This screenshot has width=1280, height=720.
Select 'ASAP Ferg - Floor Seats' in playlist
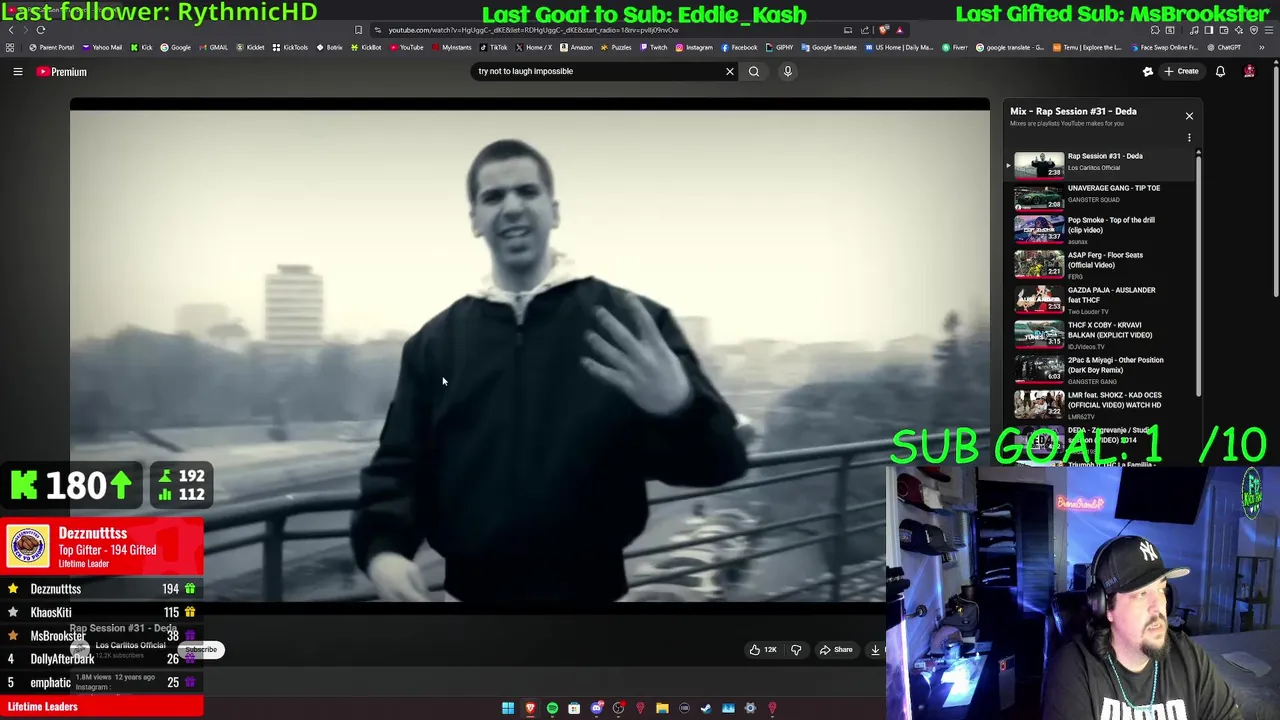coord(1102,264)
